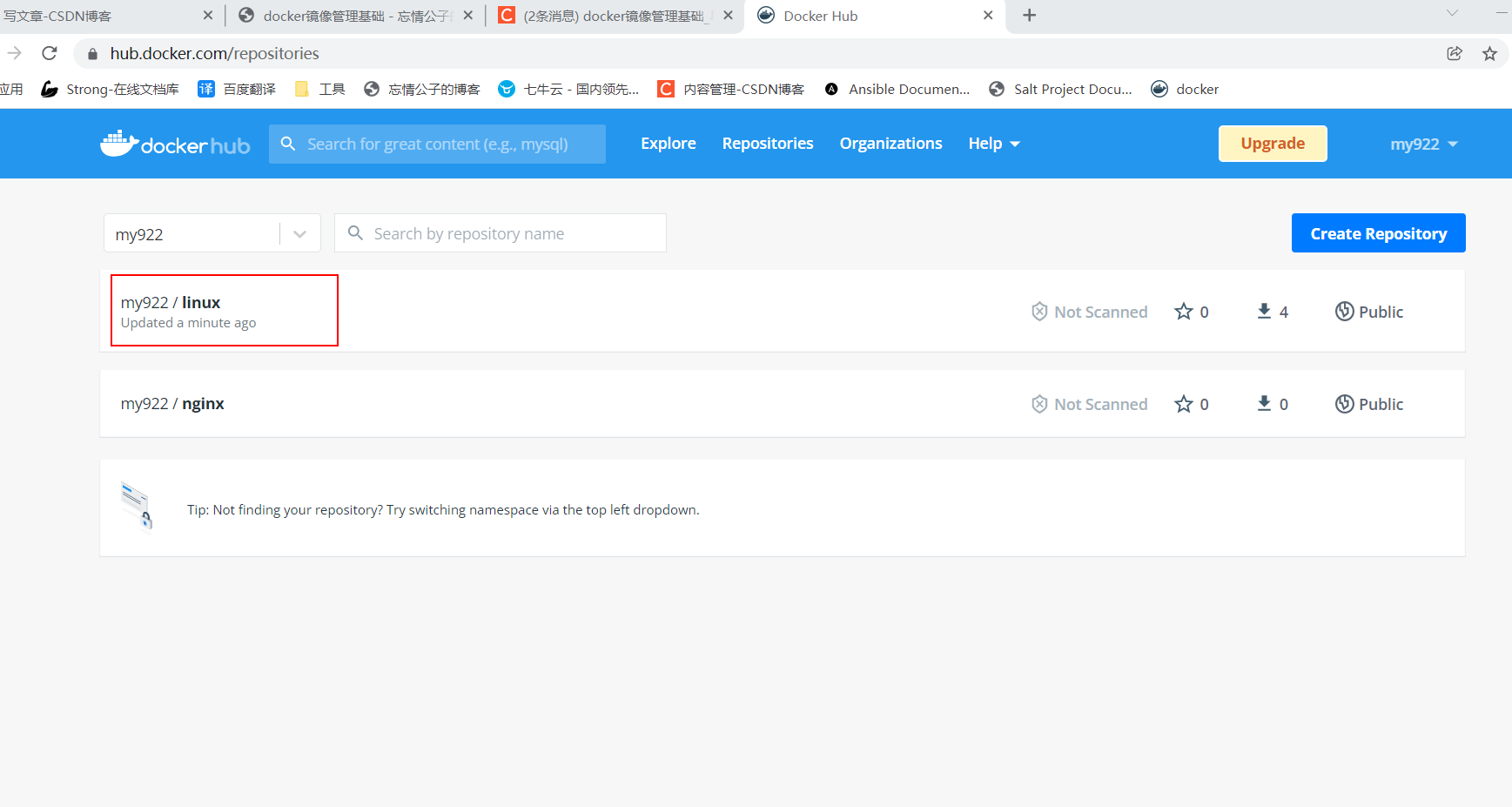Image resolution: width=1512 pixels, height=807 pixels.
Task: Click the browser forward arrow
Action: coord(14,53)
